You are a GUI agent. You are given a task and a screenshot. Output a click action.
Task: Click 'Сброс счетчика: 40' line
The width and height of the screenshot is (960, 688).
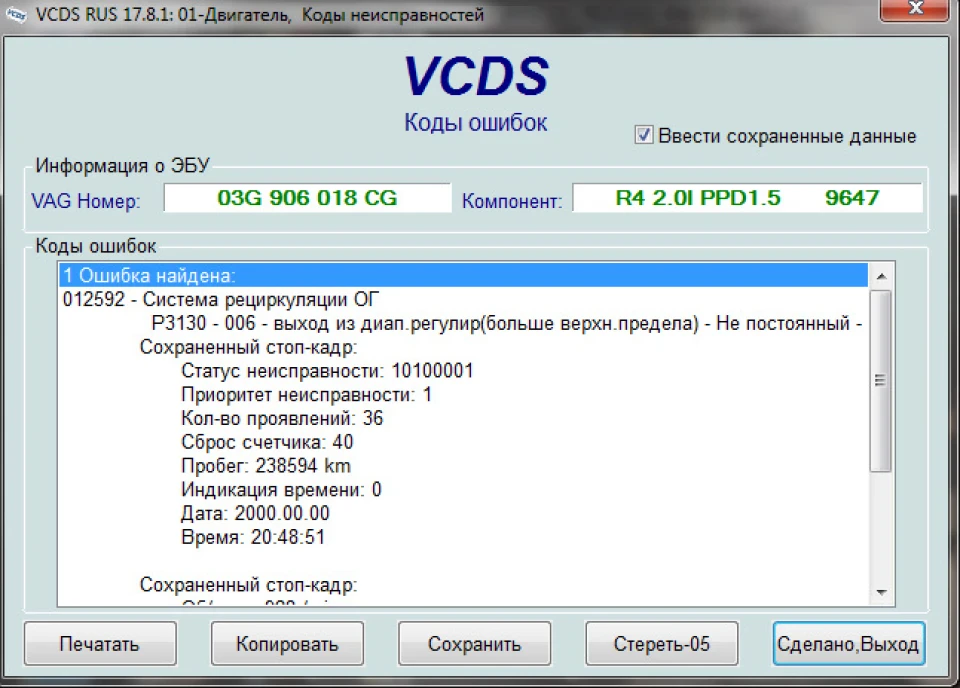(267, 442)
